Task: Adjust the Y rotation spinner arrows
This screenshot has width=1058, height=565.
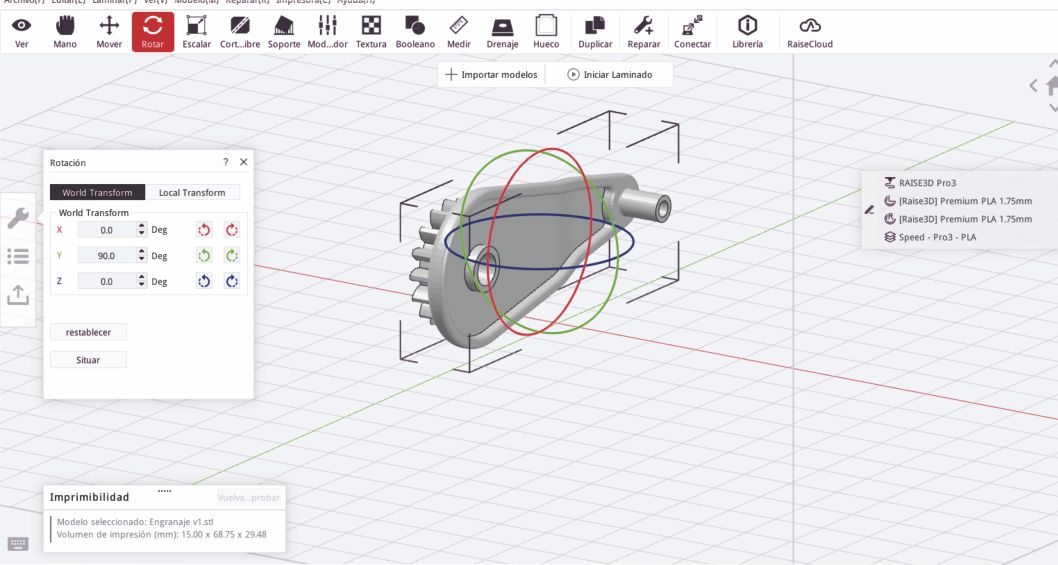Action: pos(142,256)
